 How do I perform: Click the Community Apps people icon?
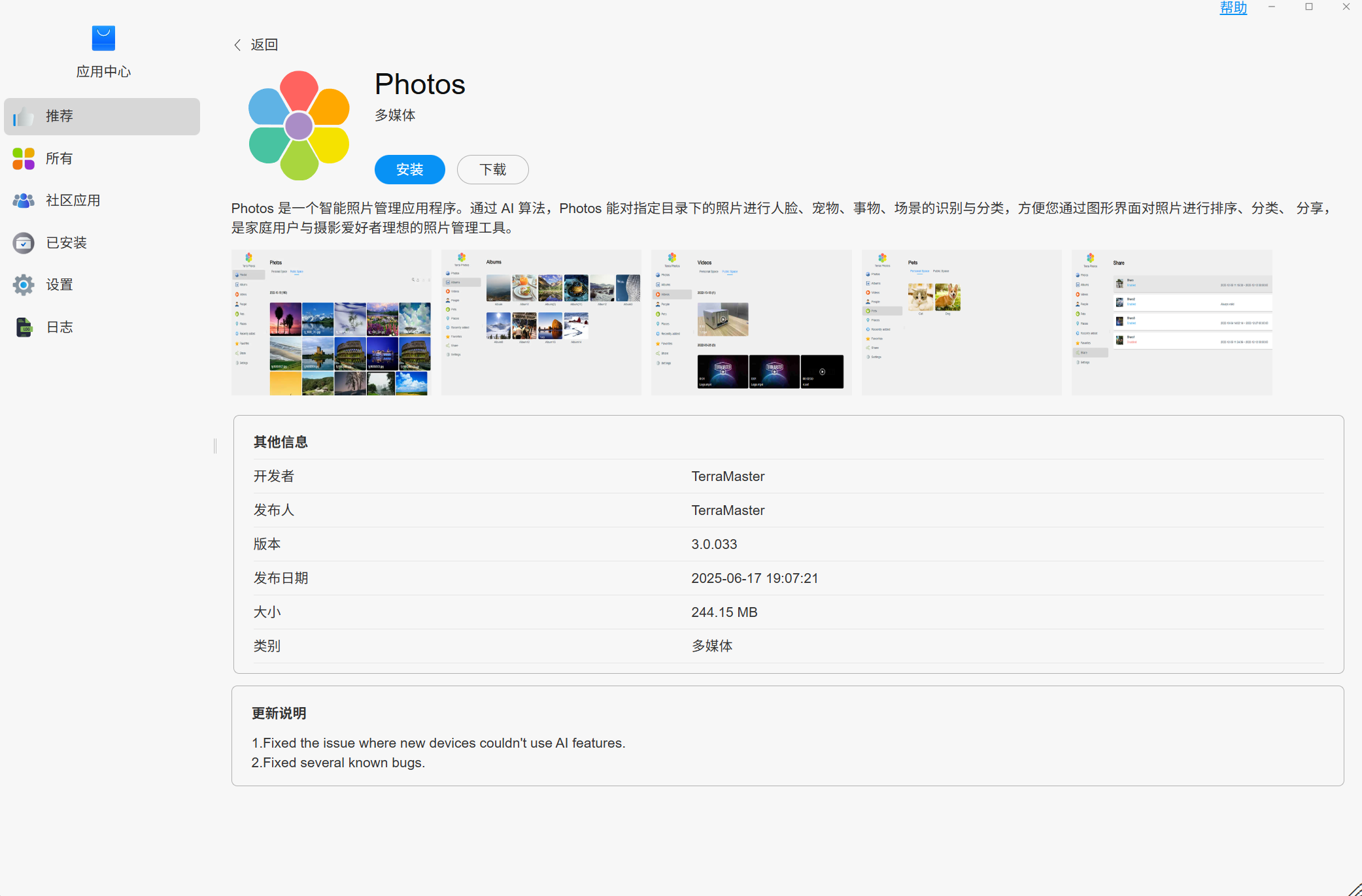[x=24, y=201]
